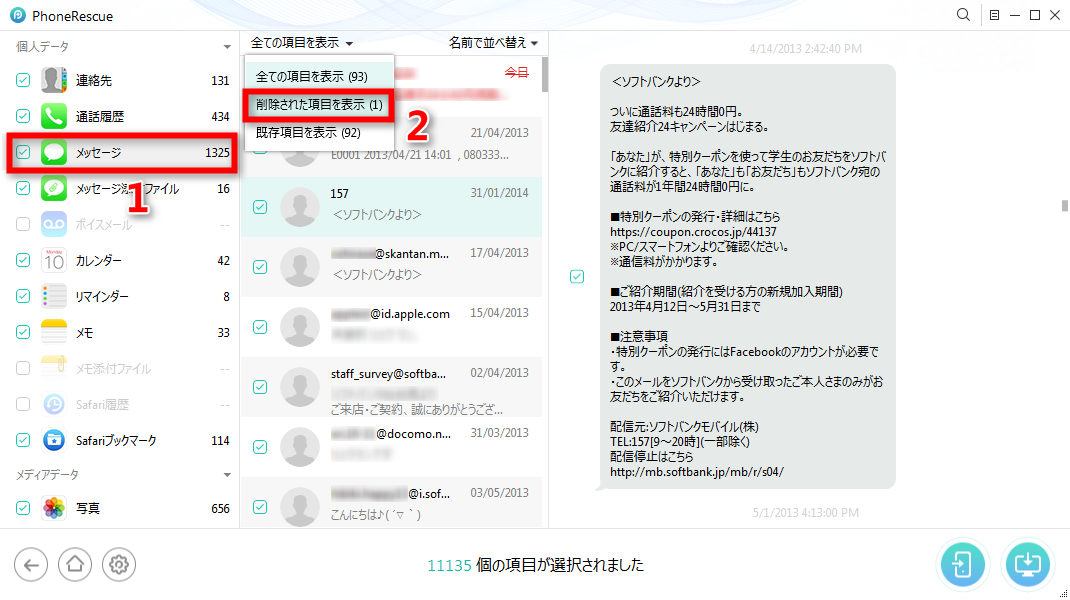Toggle the 連絡先 checkbox

pyautogui.click(x=23, y=80)
